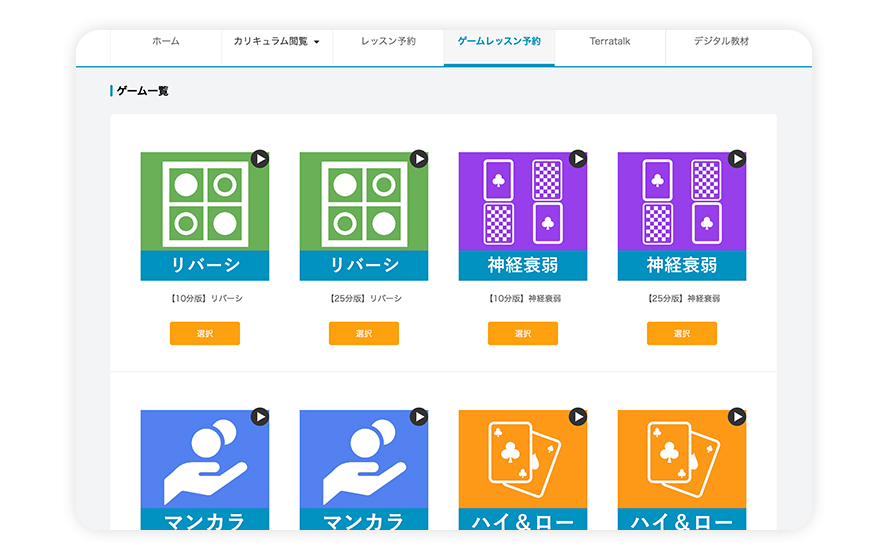
Task: Open the 10分版 リバーシ game thumbnail
Action: point(205,215)
